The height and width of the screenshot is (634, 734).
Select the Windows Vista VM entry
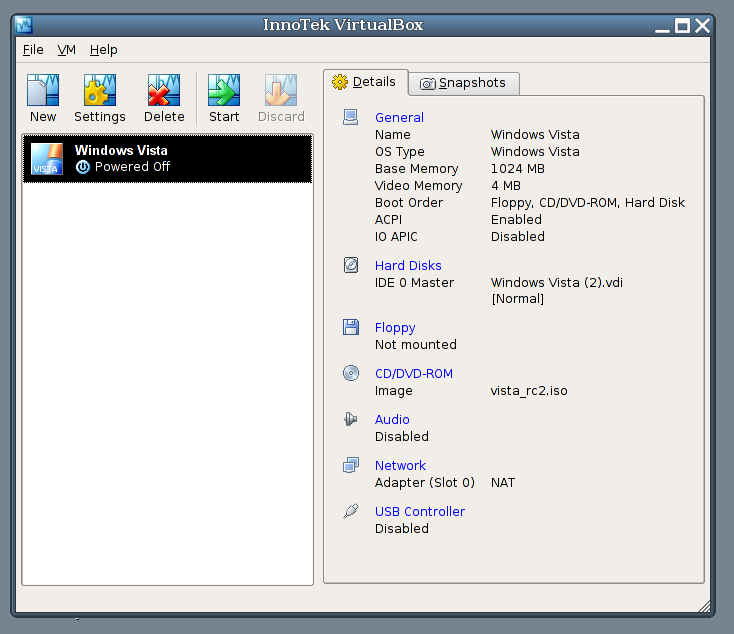pos(168,159)
